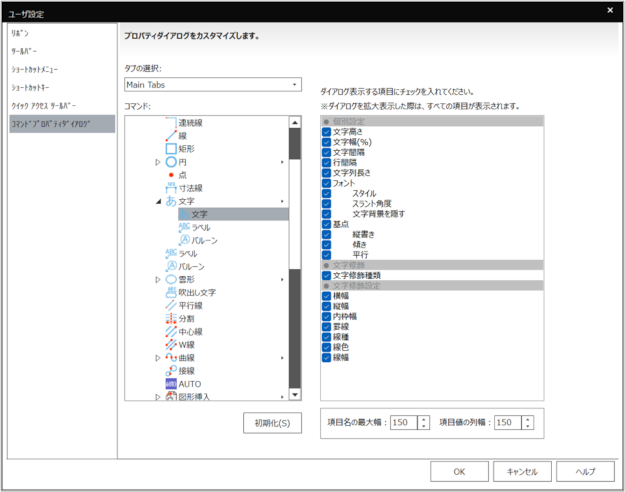Click the command list vertical scrollbar
This screenshot has width=625, height=492.
pyautogui.click(x=295, y=260)
